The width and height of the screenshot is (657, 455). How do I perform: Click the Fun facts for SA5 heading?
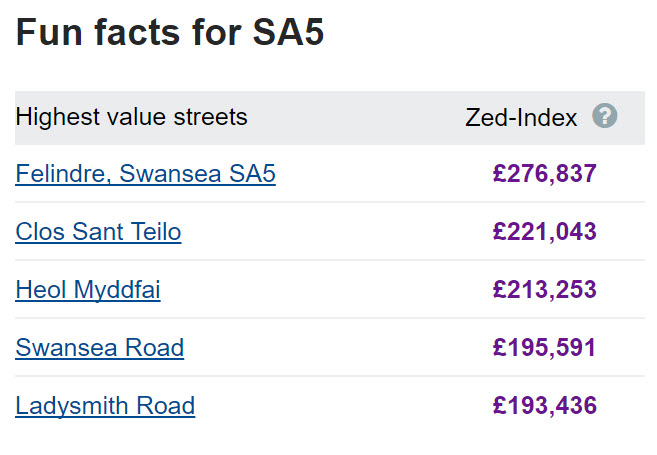[x=170, y=32]
